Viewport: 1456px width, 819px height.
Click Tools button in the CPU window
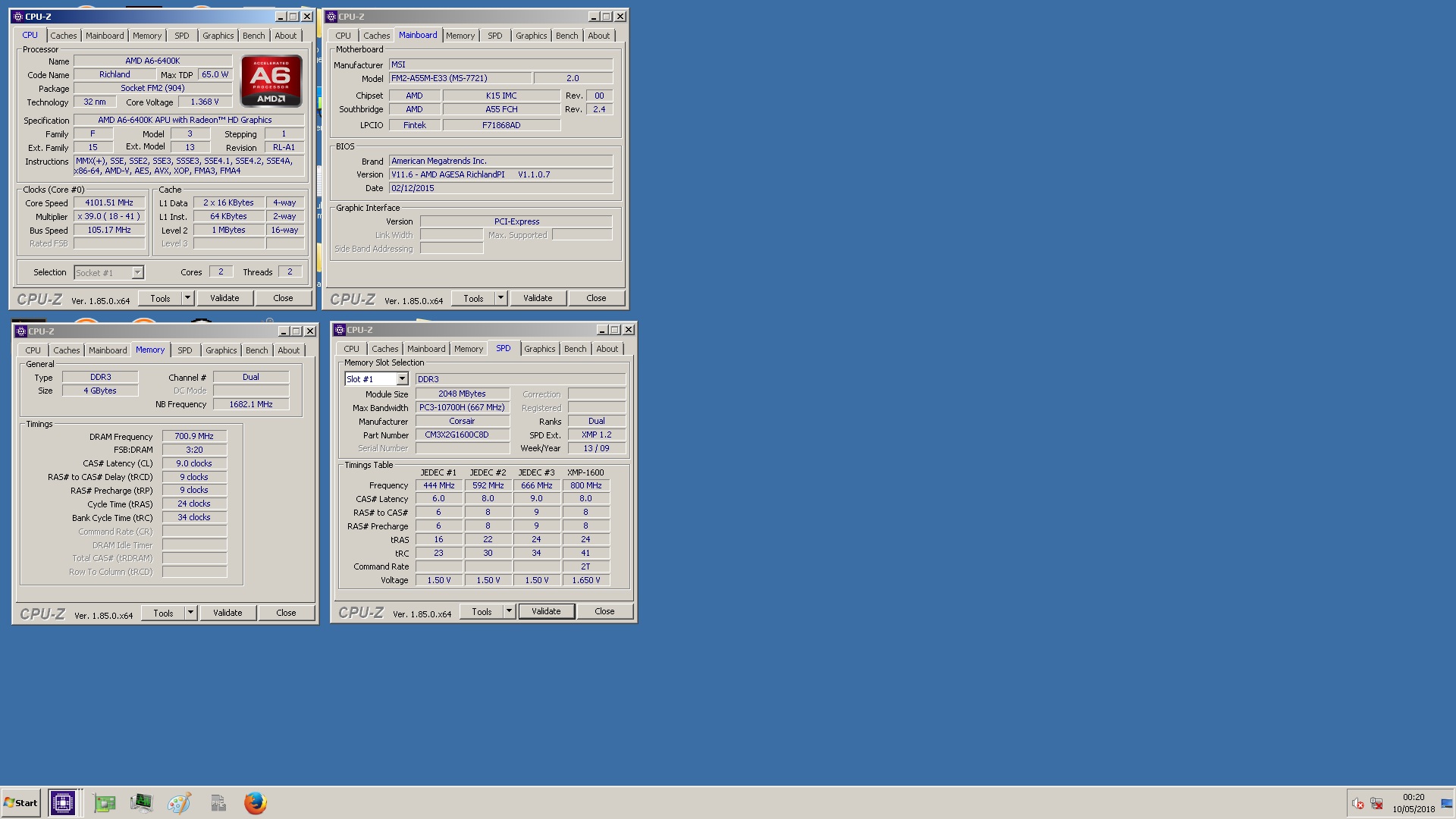(161, 298)
